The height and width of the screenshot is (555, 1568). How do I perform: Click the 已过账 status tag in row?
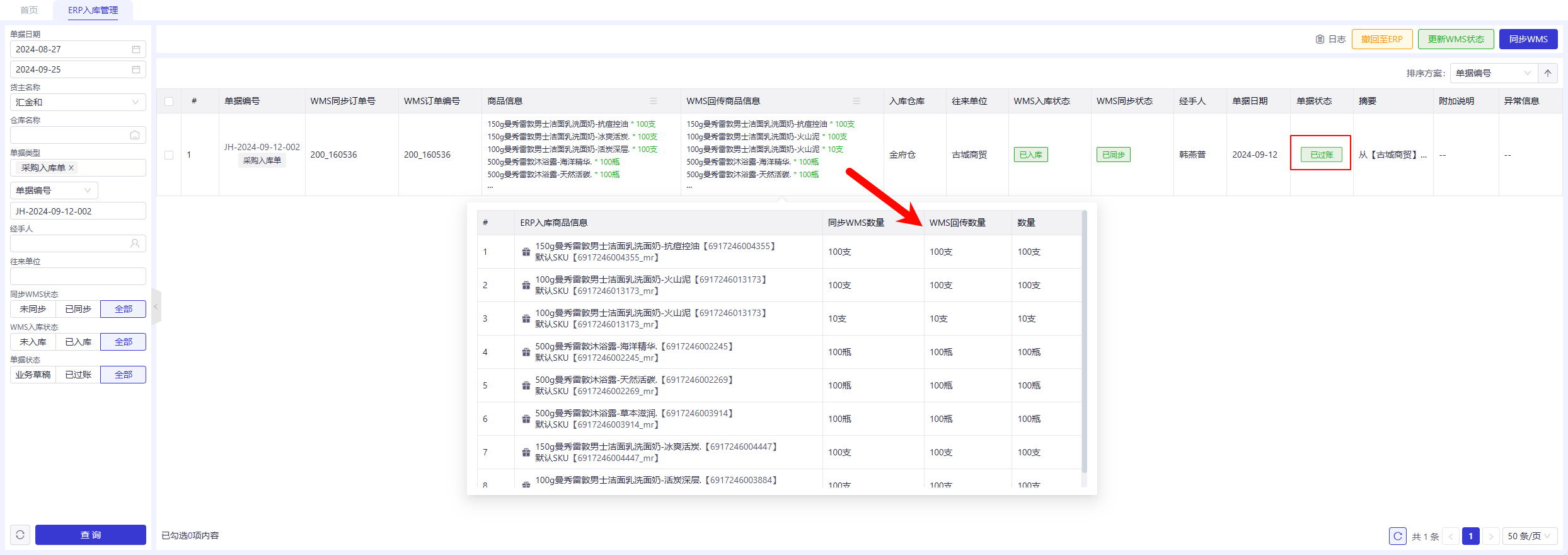(1322, 155)
